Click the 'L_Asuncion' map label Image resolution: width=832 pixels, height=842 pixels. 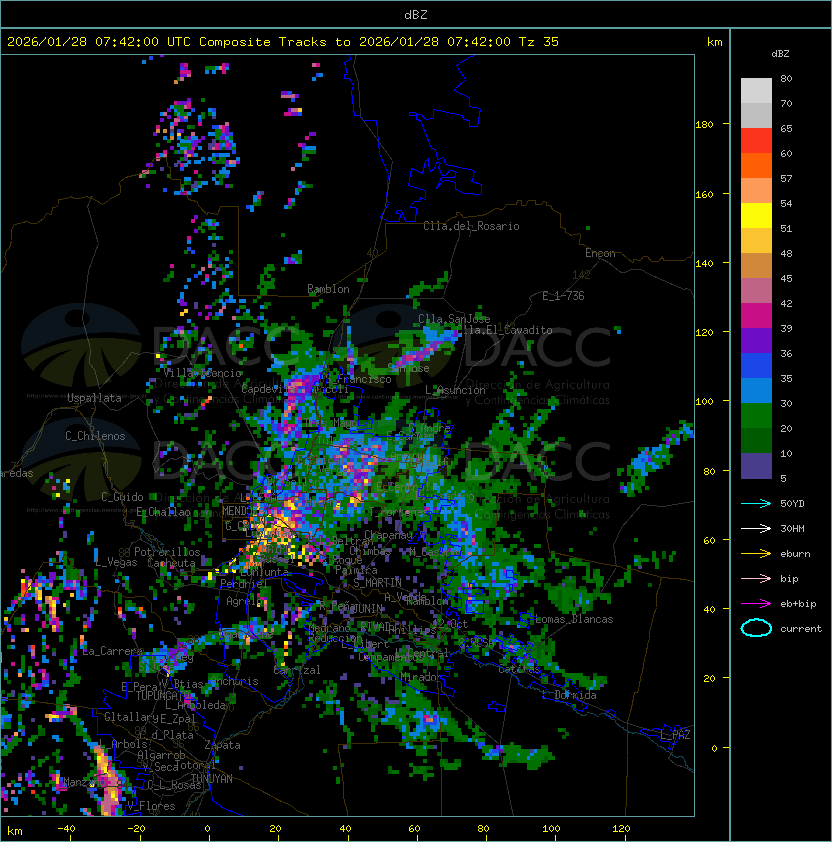pos(455,390)
